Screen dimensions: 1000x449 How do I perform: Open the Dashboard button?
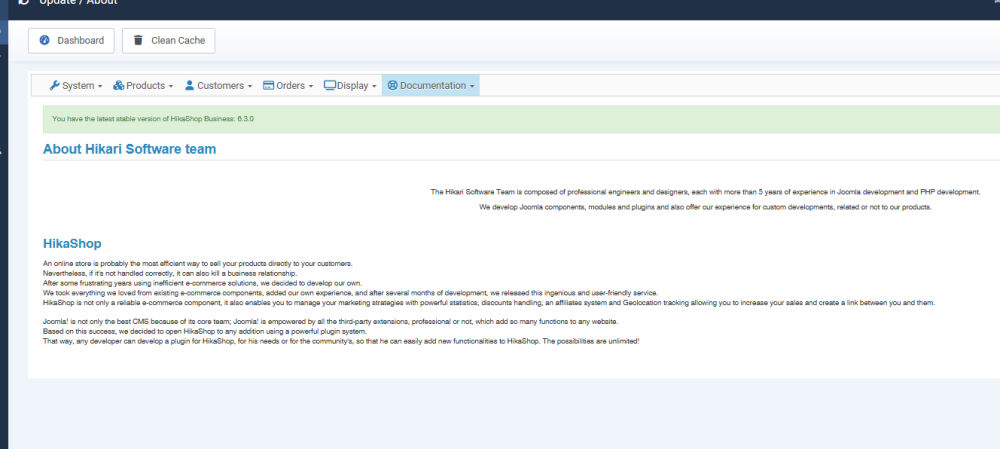71,41
